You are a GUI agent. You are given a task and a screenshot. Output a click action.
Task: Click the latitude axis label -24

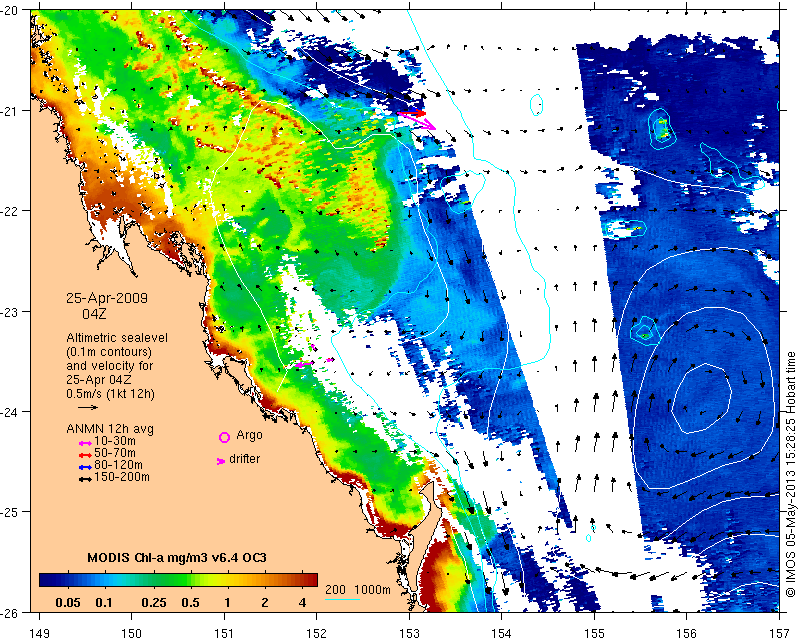pyautogui.click(x=10, y=411)
